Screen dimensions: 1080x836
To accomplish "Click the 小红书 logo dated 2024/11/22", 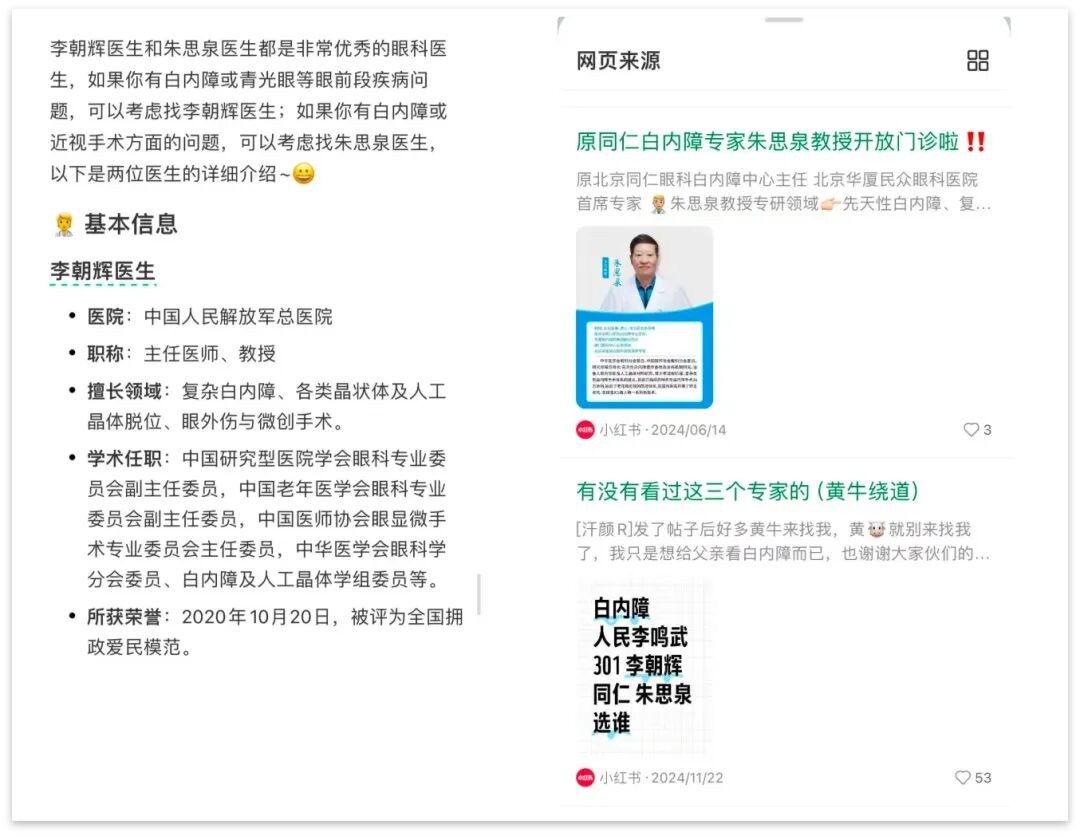I will pos(585,777).
